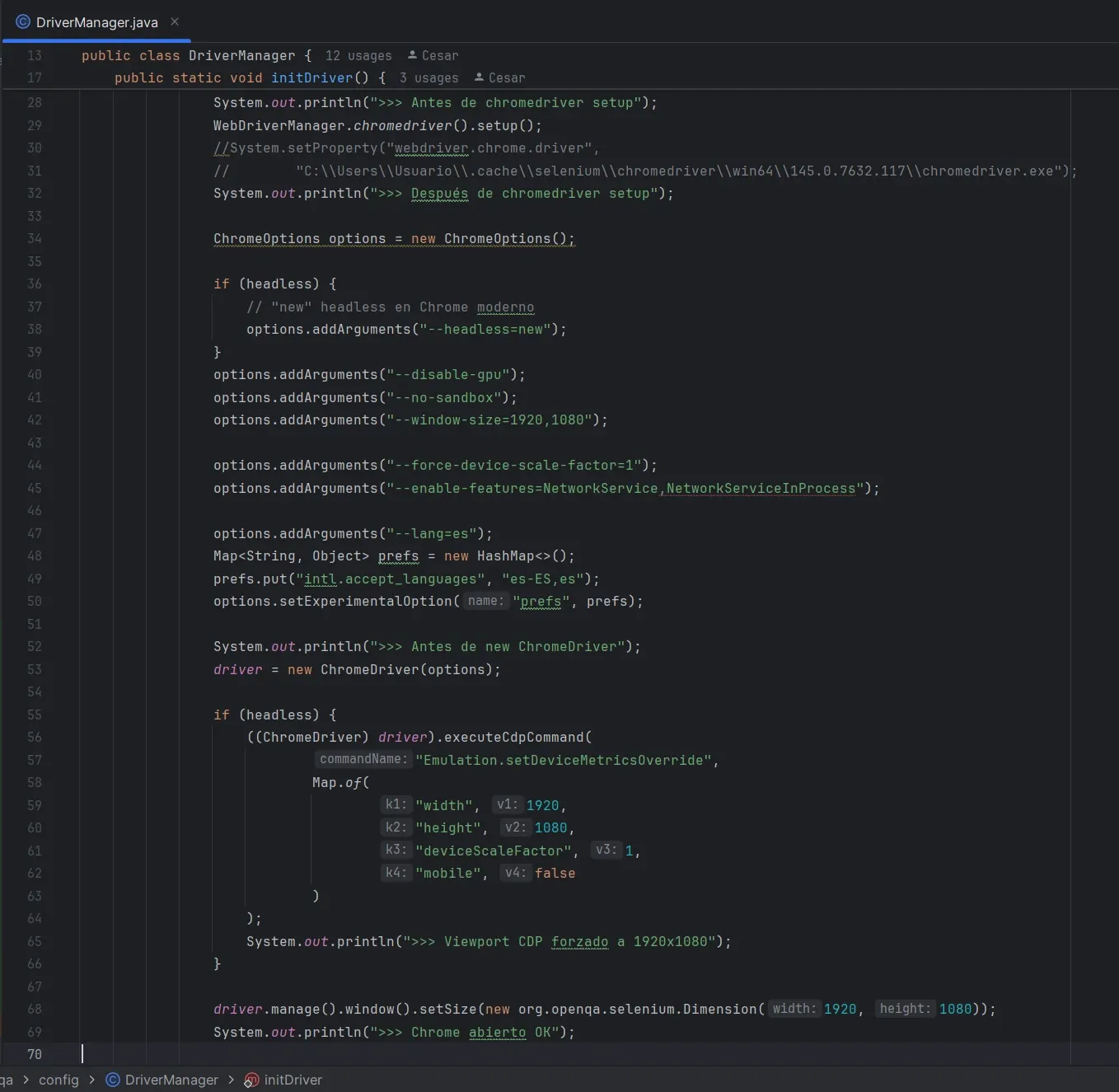Screen dimensions: 1119x1092
Task: Click the "name:" inlay hint on the setExperimentalOption line
Action: pos(485,602)
